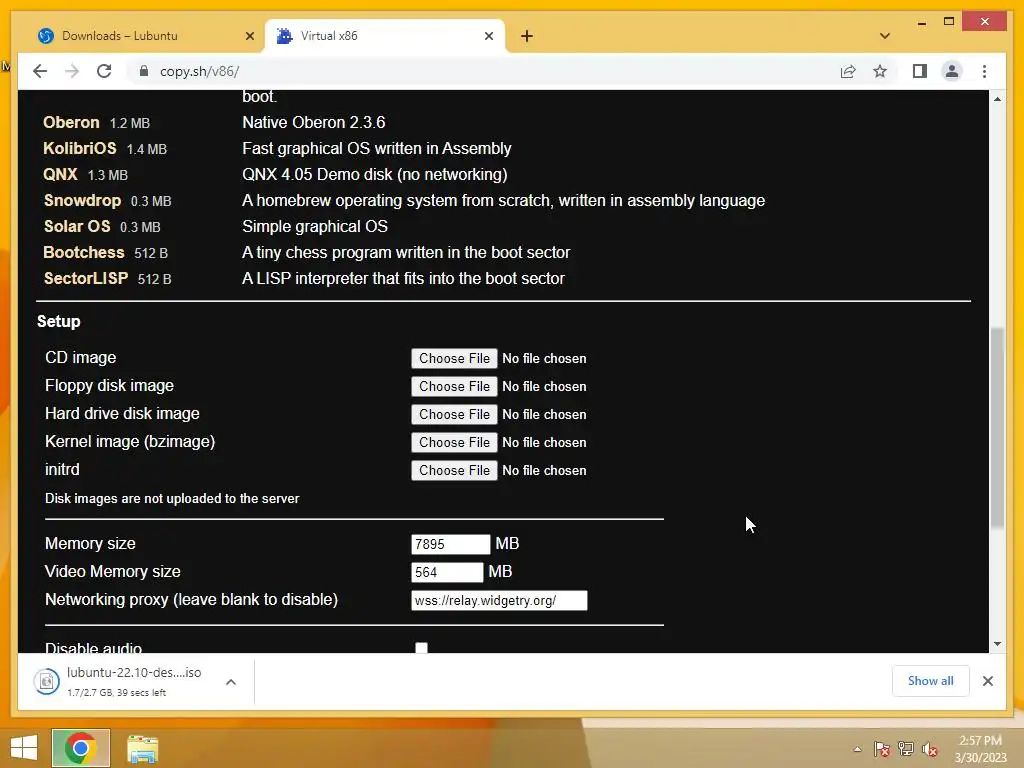Click the padlock site info icon

tap(144, 71)
